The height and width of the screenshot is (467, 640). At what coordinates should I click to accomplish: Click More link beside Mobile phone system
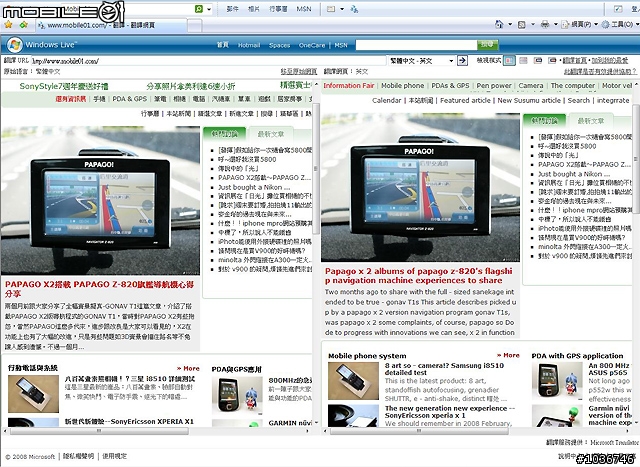508,355
